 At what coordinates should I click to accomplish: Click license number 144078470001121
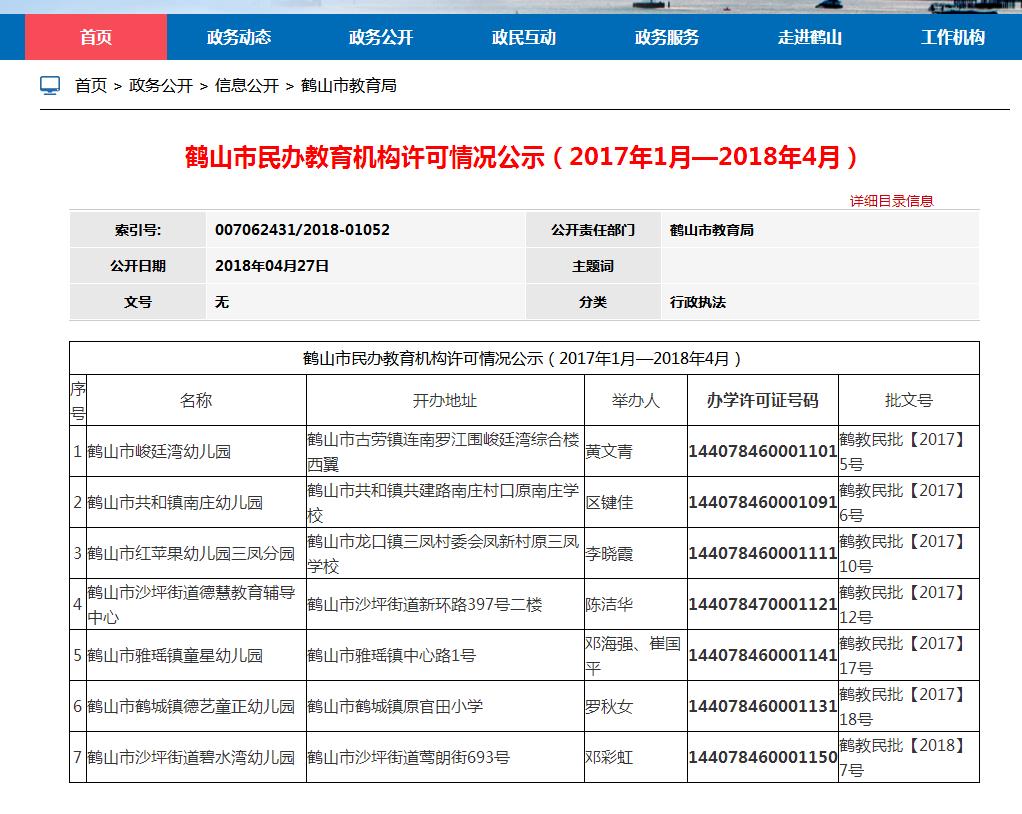(762, 605)
